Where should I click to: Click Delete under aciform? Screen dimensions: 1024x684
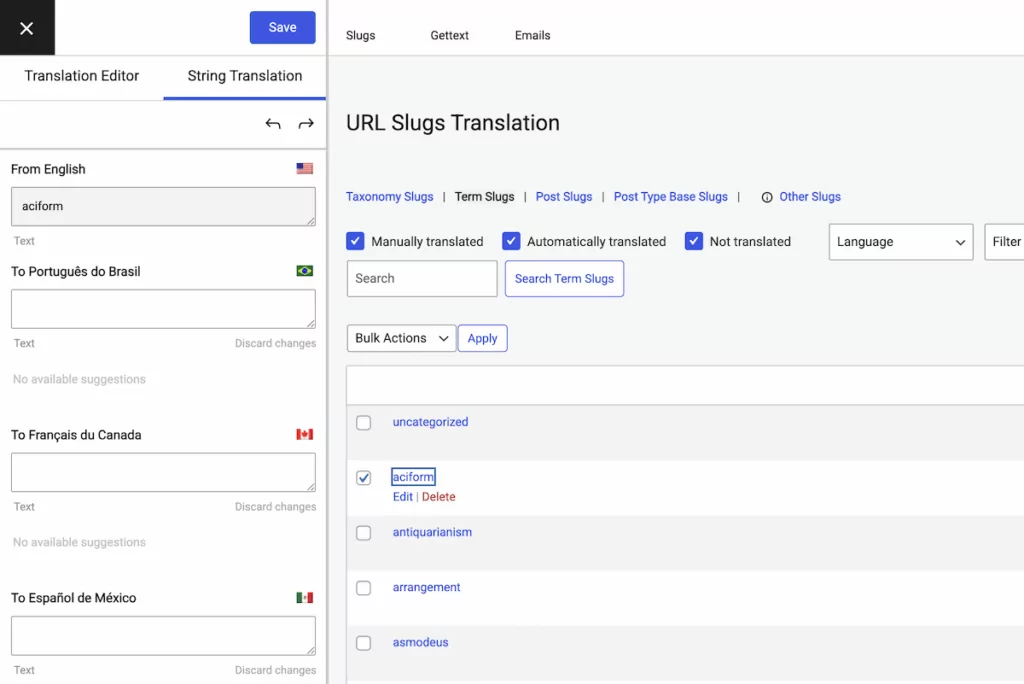point(438,497)
